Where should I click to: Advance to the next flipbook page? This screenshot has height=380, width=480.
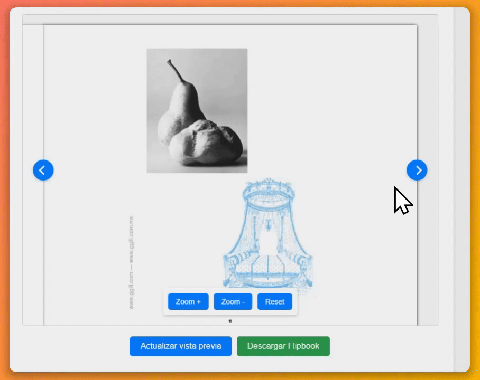[417, 170]
